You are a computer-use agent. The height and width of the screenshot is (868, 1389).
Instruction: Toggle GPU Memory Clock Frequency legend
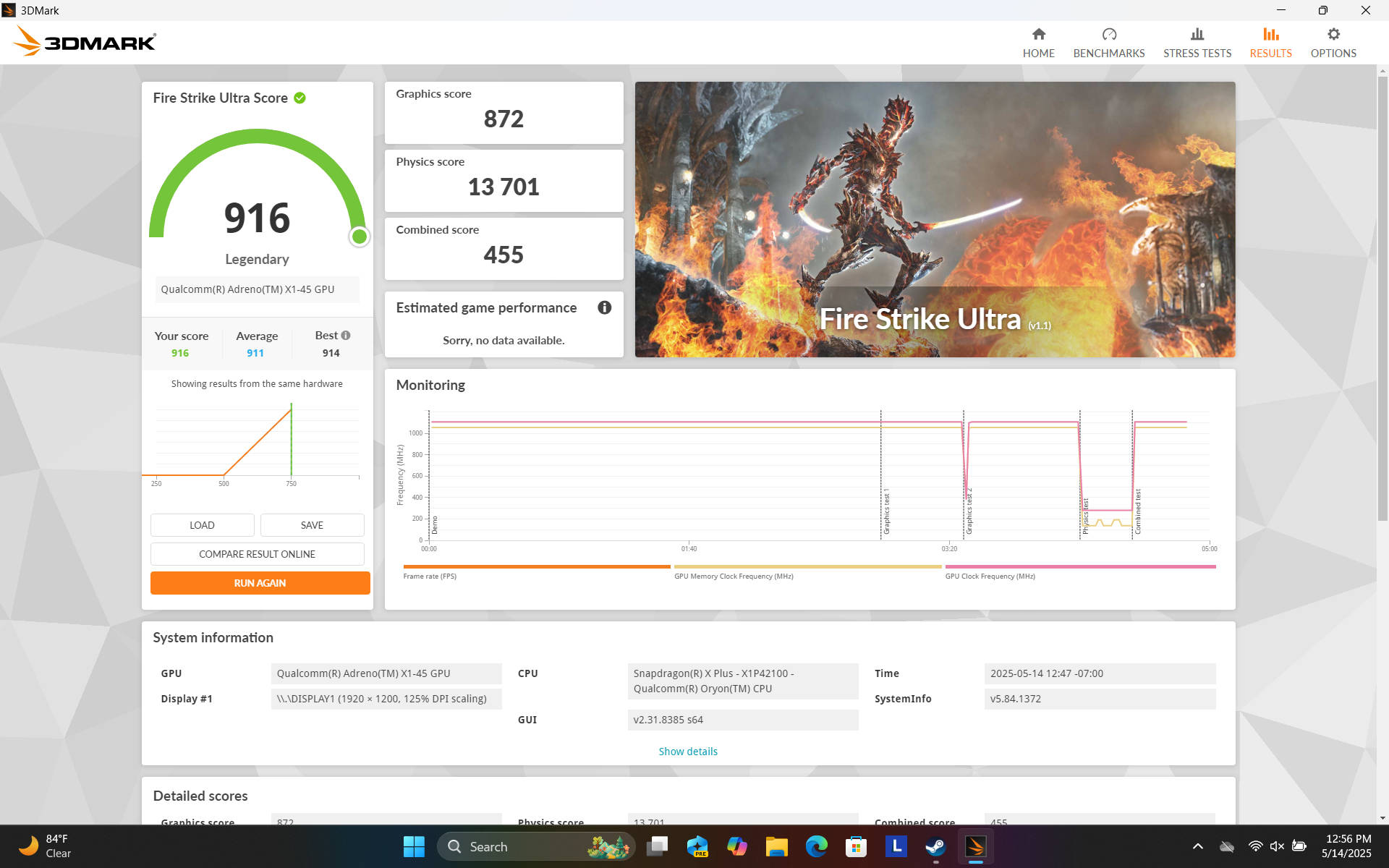733,576
